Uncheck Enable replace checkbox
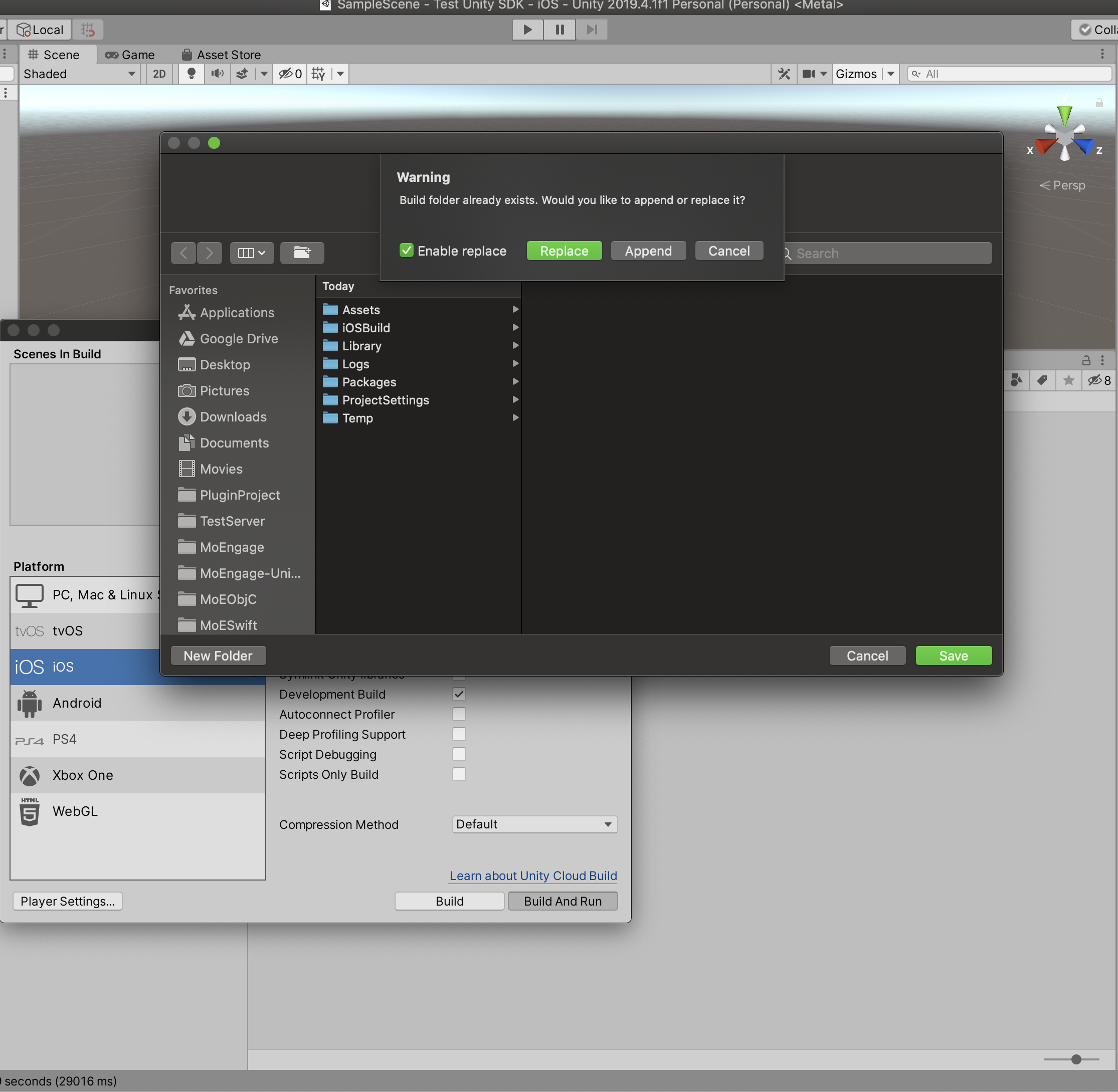The image size is (1118, 1092). [x=406, y=251]
